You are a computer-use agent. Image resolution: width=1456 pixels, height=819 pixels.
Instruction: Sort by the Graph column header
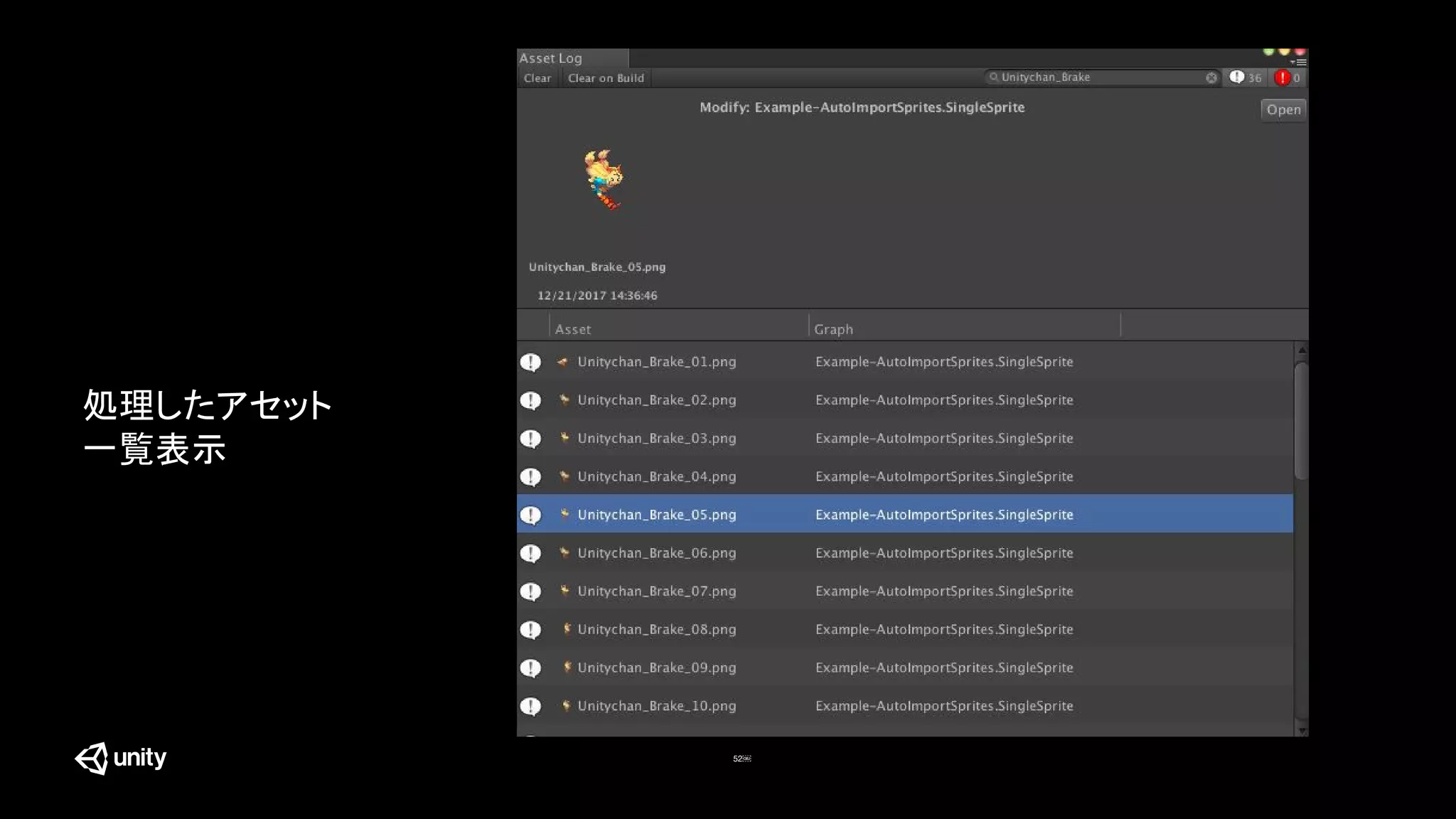833,329
